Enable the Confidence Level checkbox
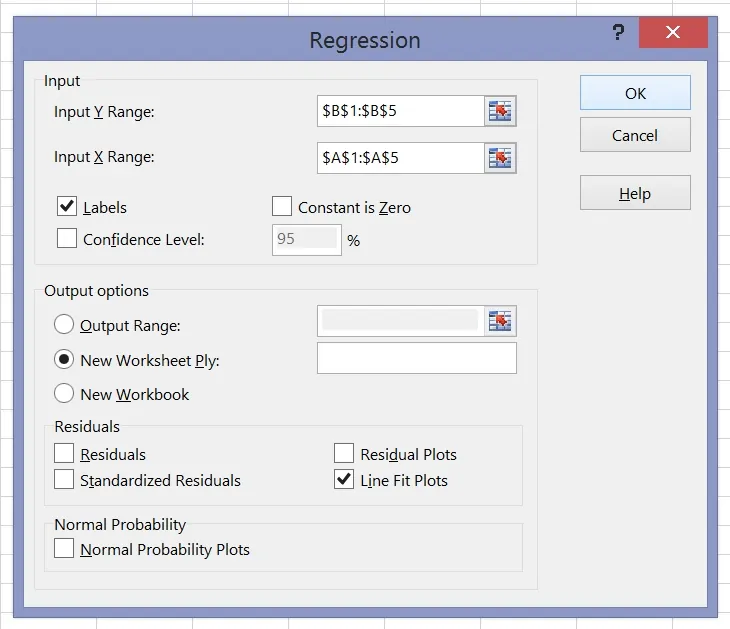Viewport: 730px width, 629px height. pos(67,239)
